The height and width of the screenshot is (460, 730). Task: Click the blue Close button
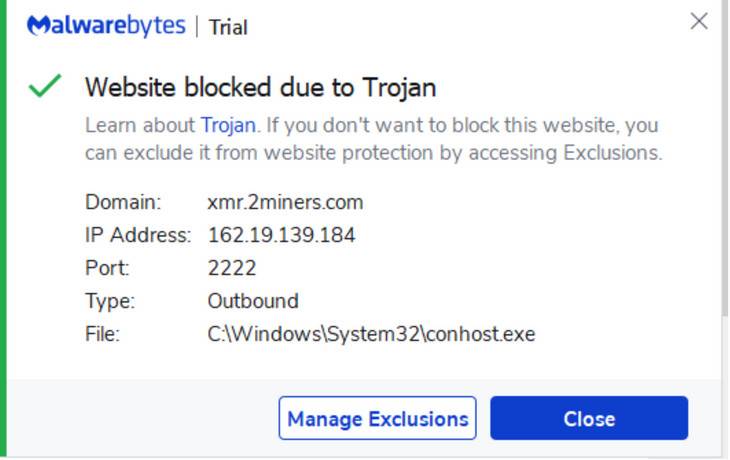pos(589,418)
